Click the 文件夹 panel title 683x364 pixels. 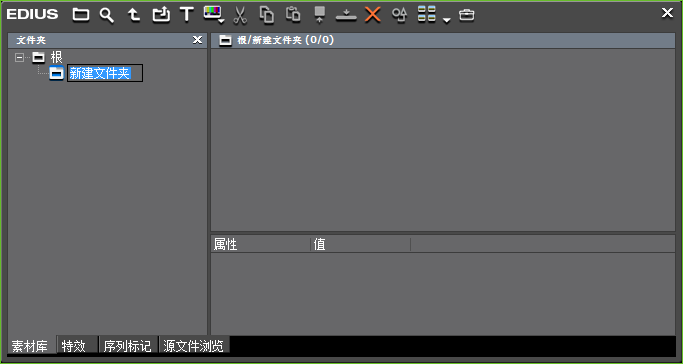tap(31, 40)
